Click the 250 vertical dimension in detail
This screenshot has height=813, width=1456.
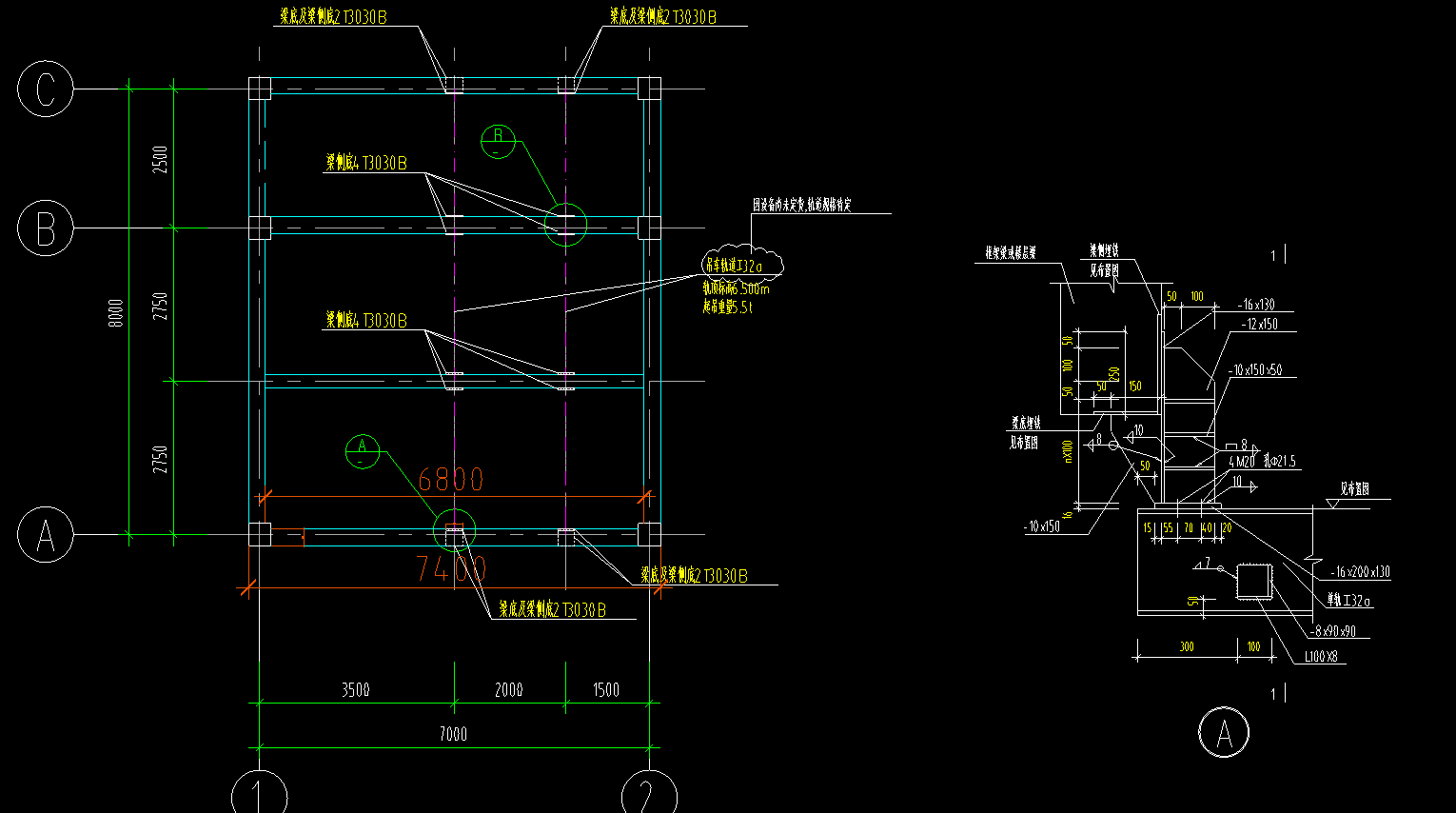click(1113, 374)
